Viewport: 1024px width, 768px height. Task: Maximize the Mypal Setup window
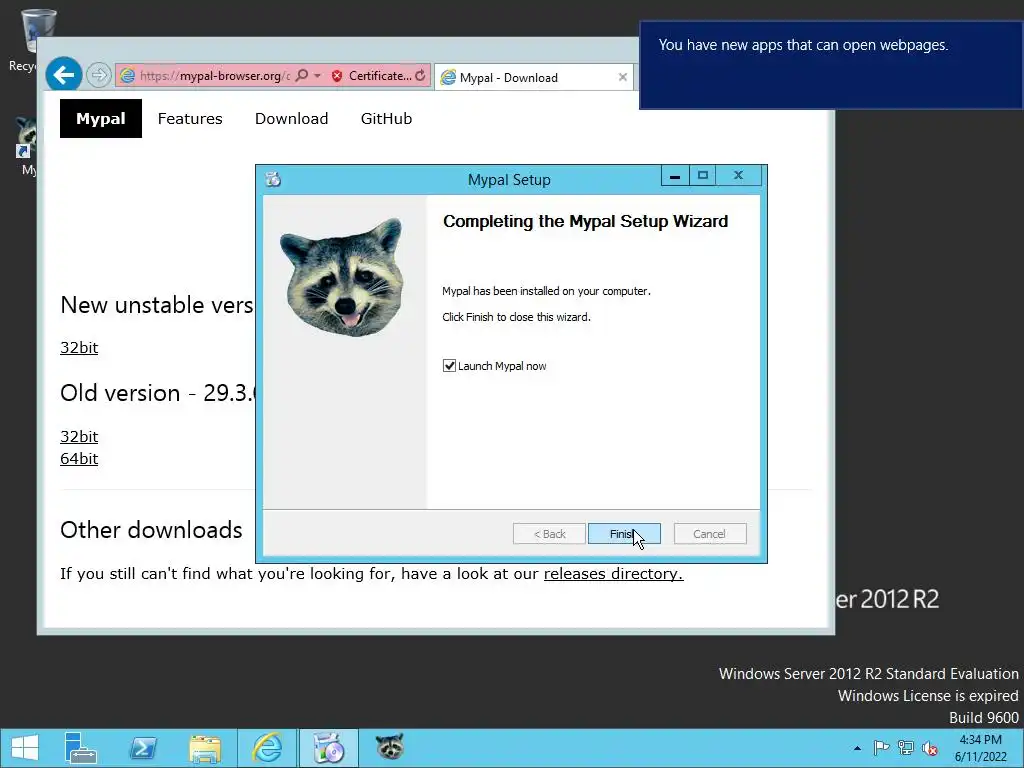click(x=703, y=176)
